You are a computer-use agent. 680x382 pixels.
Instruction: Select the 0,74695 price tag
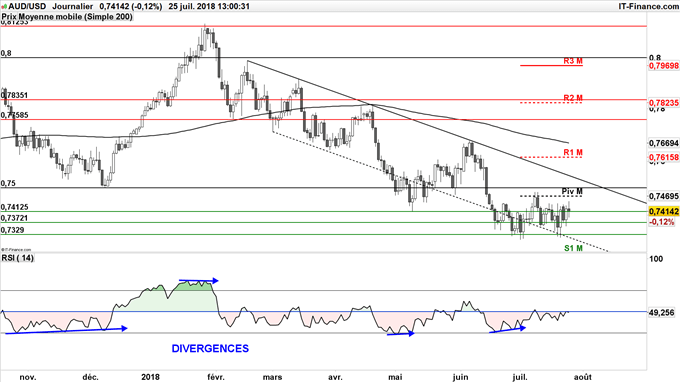(x=664, y=196)
